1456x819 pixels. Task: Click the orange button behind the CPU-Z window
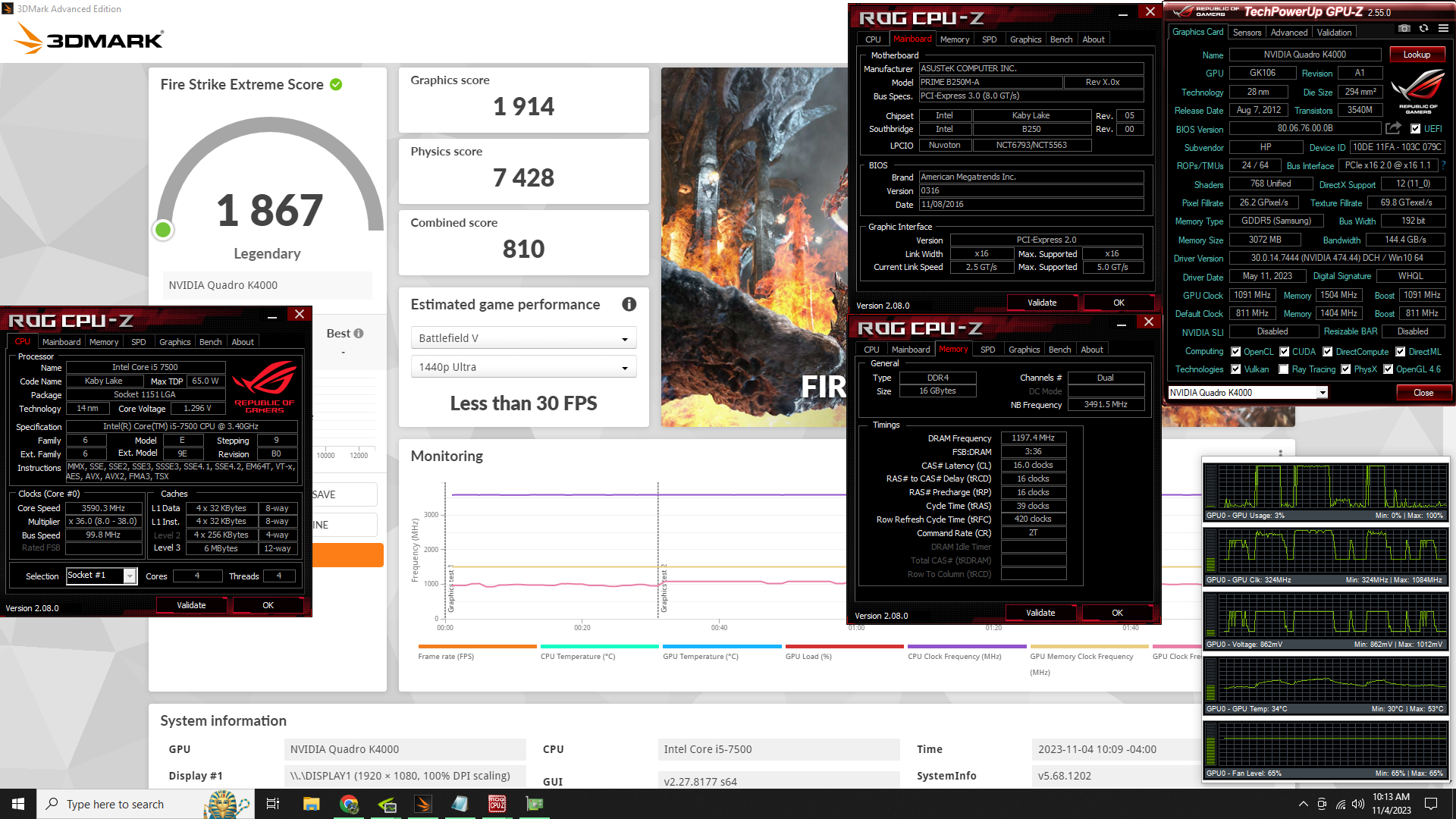click(348, 555)
